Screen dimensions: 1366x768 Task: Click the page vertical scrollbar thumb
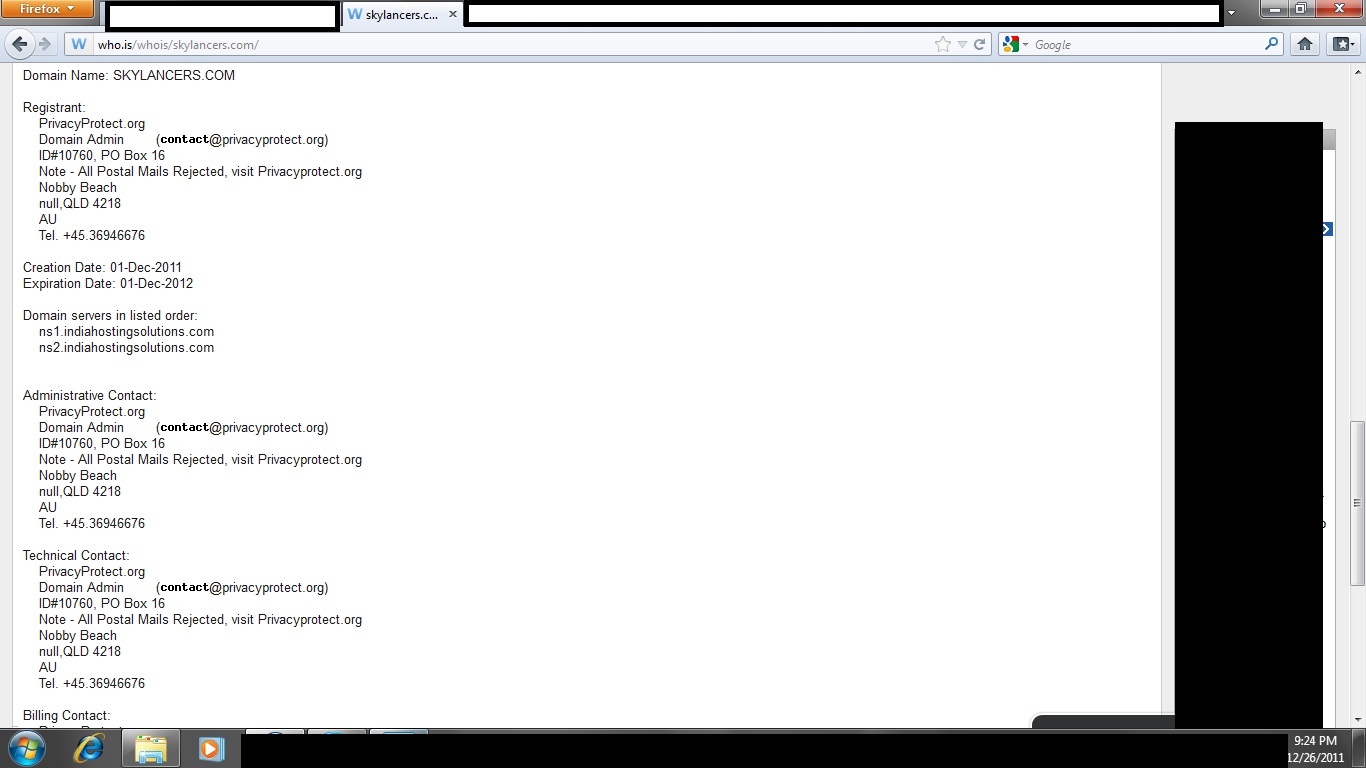(x=1357, y=503)
